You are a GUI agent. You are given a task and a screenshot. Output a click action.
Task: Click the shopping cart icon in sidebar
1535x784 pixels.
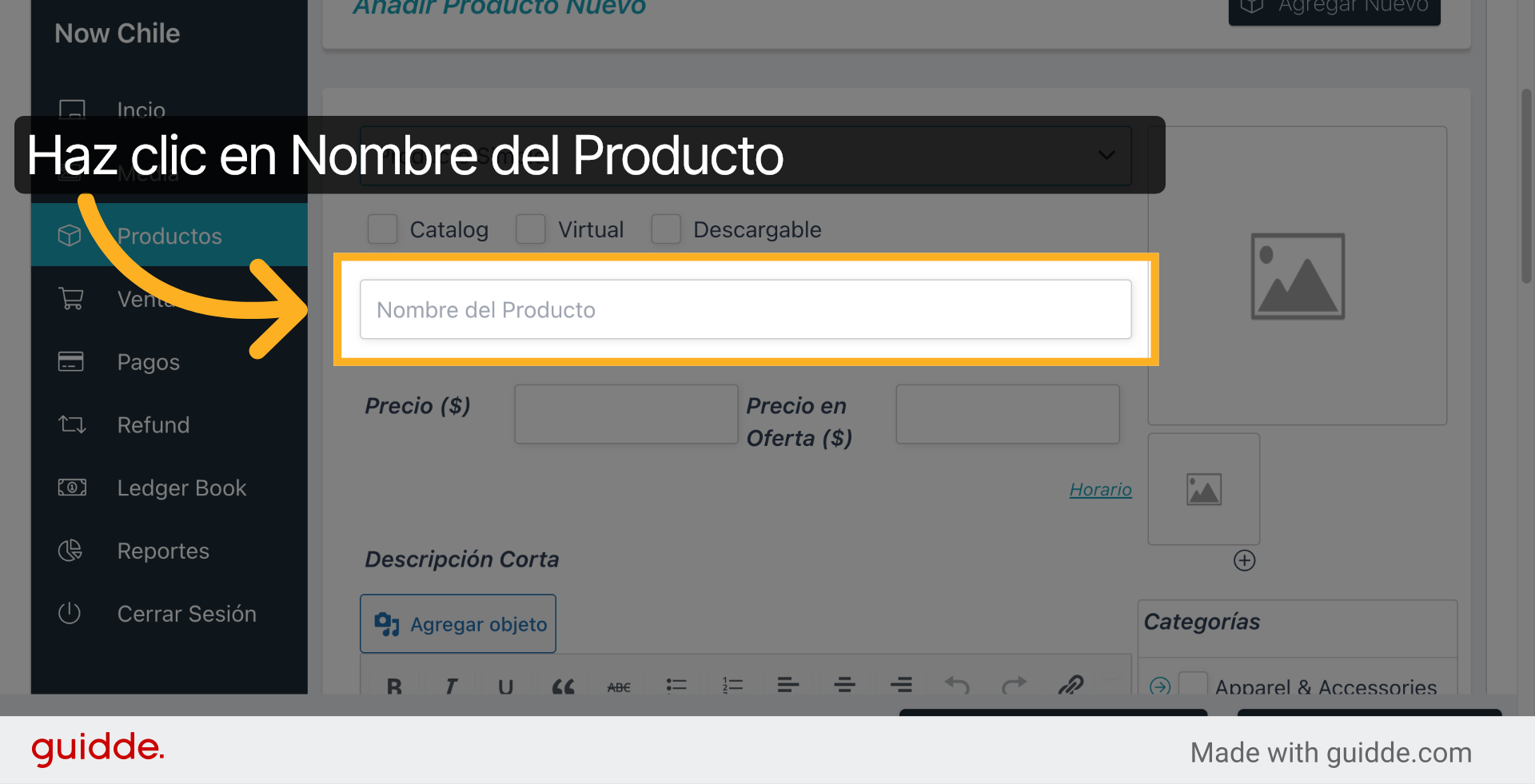click(71, 298)
